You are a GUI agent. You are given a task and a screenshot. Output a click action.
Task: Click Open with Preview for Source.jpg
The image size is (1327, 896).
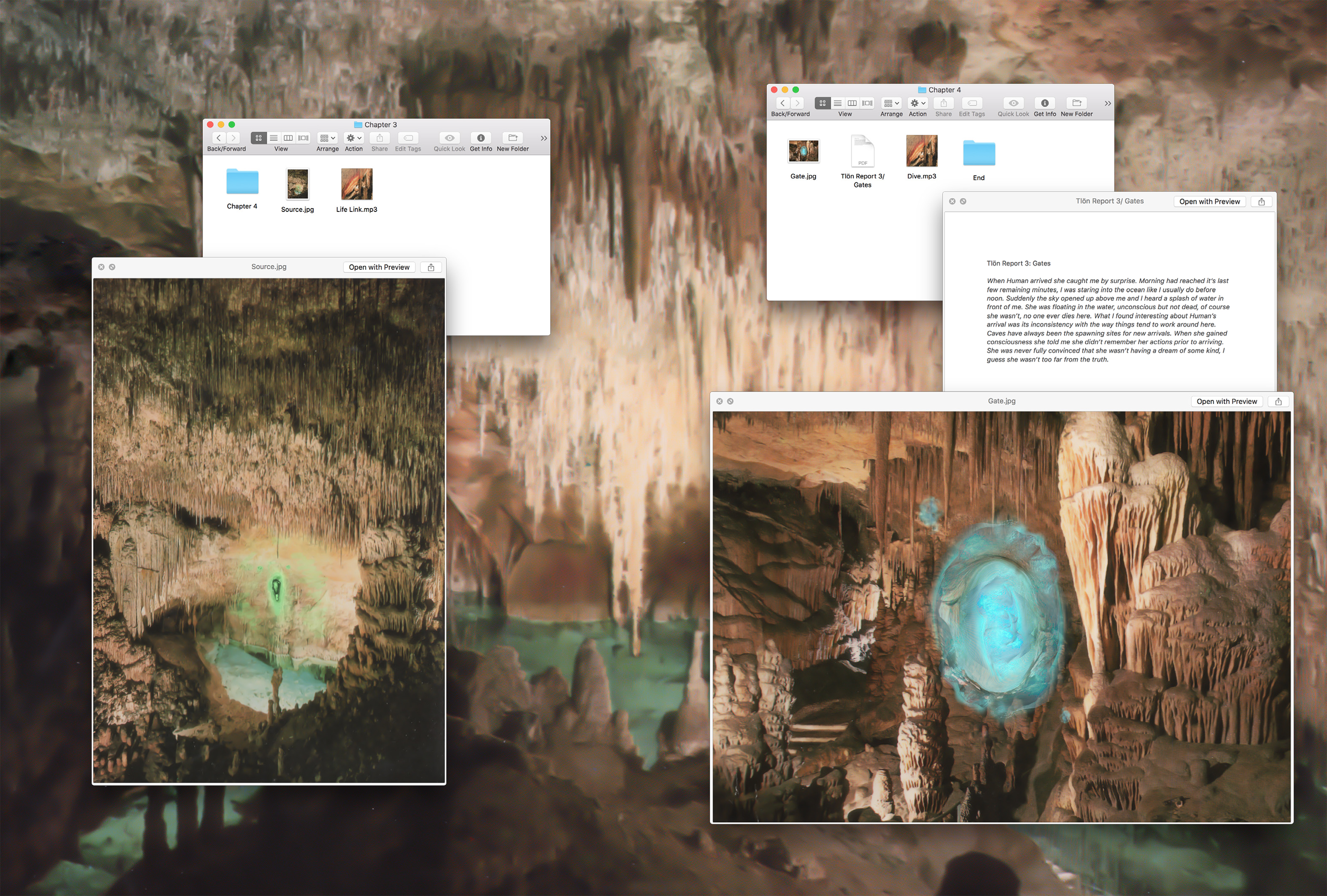pos(378,267)
